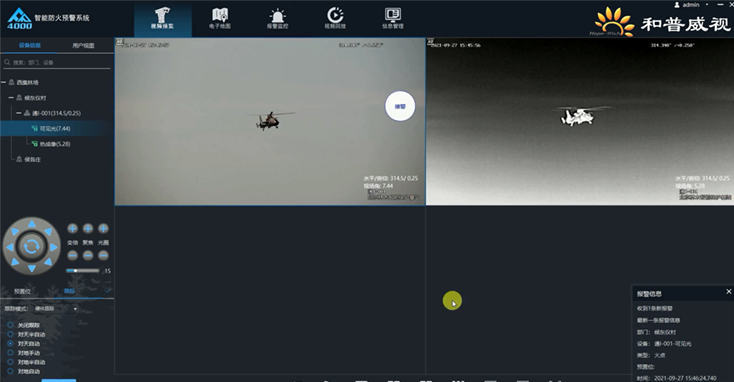The height and width of the screenshot is (382, 734).
Task: Tilt the PTZ camera up
Action: point(31,224)
